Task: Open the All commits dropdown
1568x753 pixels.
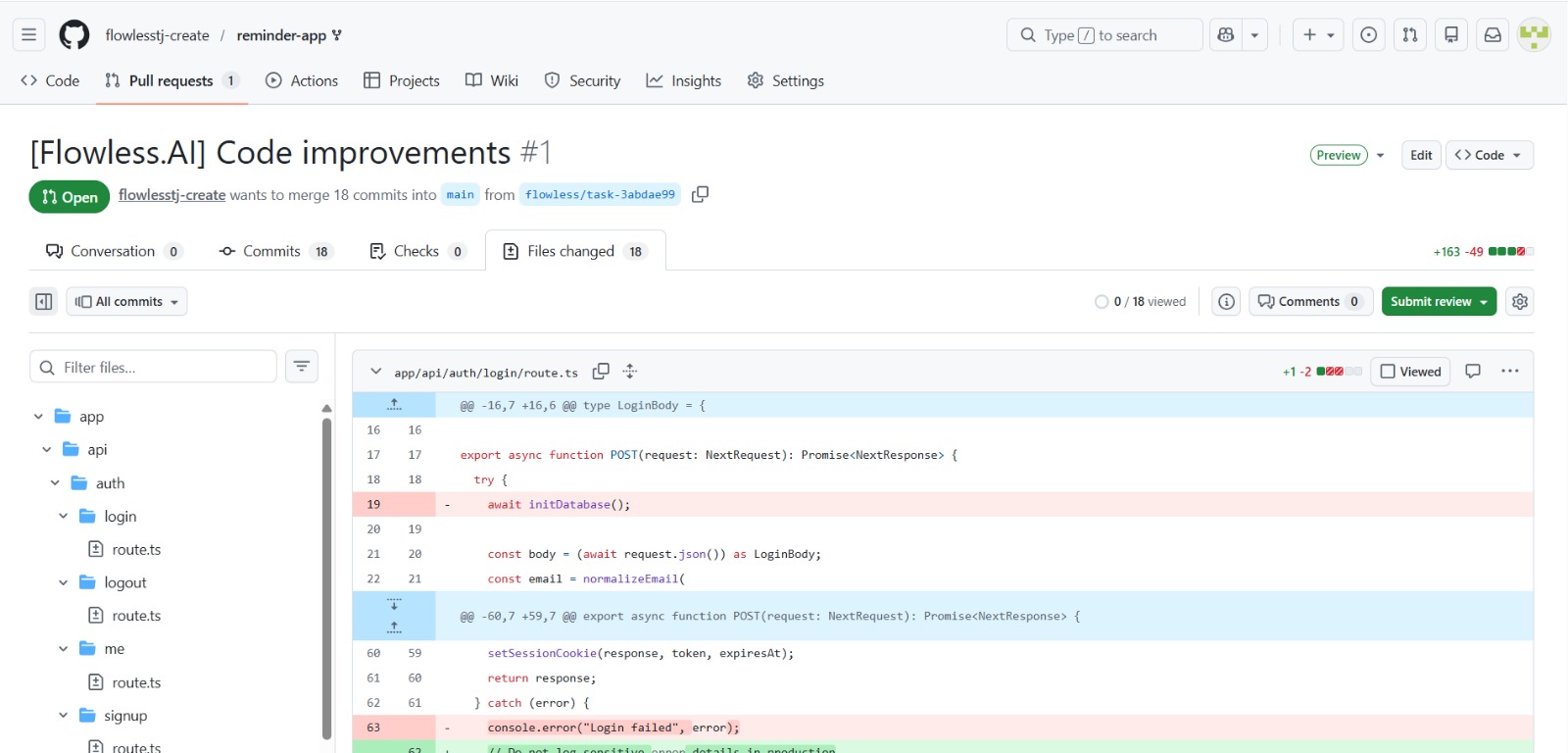Action: tap(126, 301)
